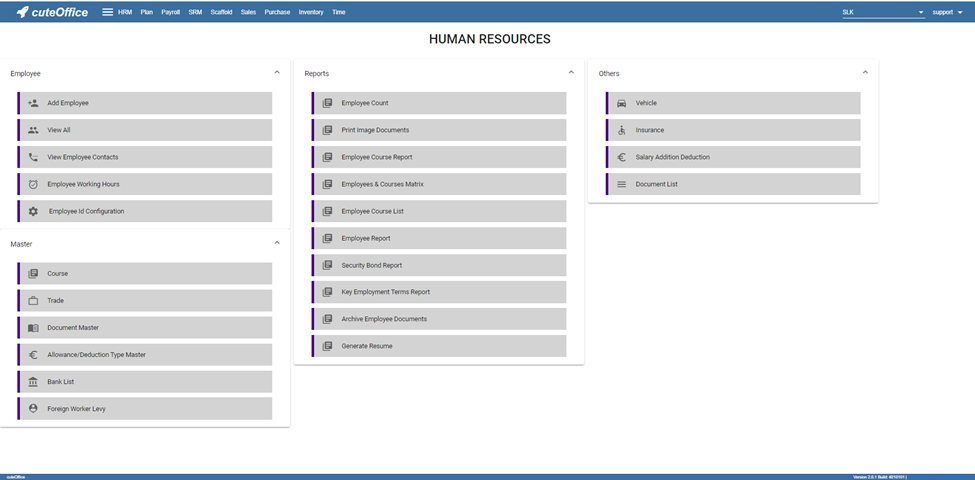Click the hamburger menu icon
975x480 pixels.
point(107,12)
